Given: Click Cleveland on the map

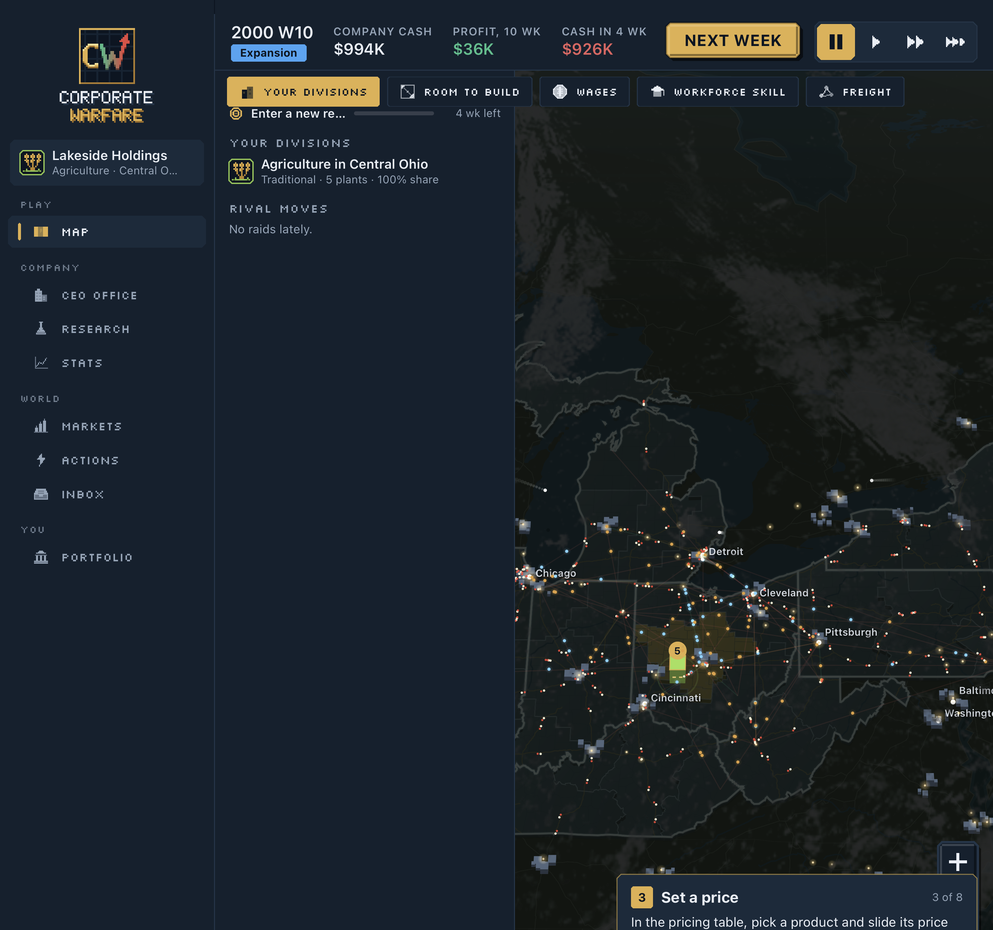Looking at the screenshot, I should tap(783, 593).
